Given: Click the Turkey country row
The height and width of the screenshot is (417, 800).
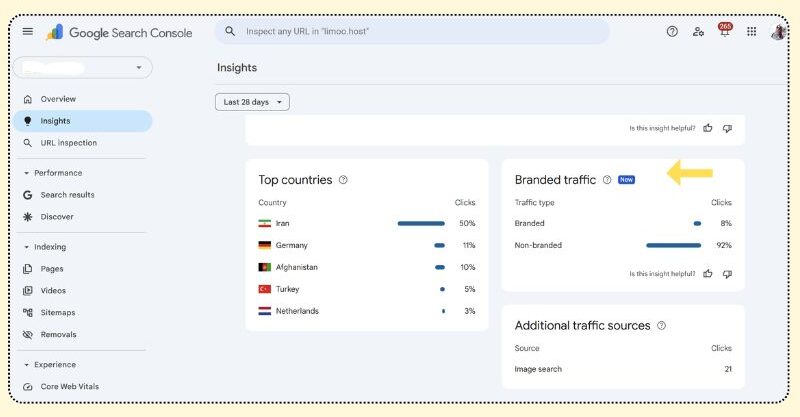Looking at the screenshot, I should click(x=367, y=289).
